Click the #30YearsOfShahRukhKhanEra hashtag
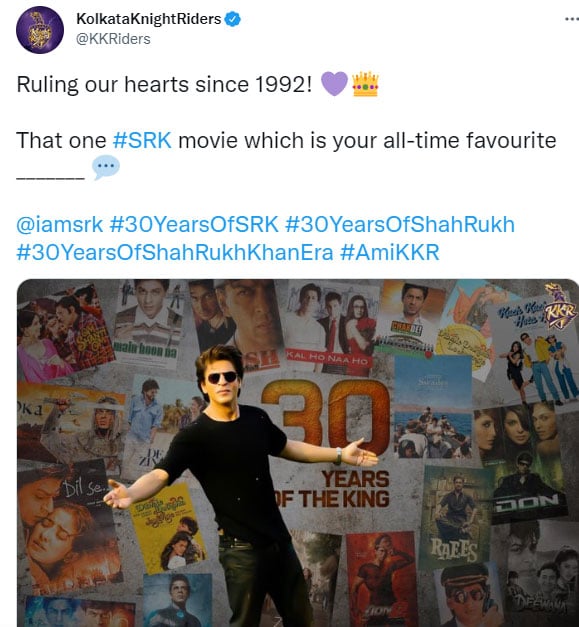 pyautogui.click(x=175, y=252)
